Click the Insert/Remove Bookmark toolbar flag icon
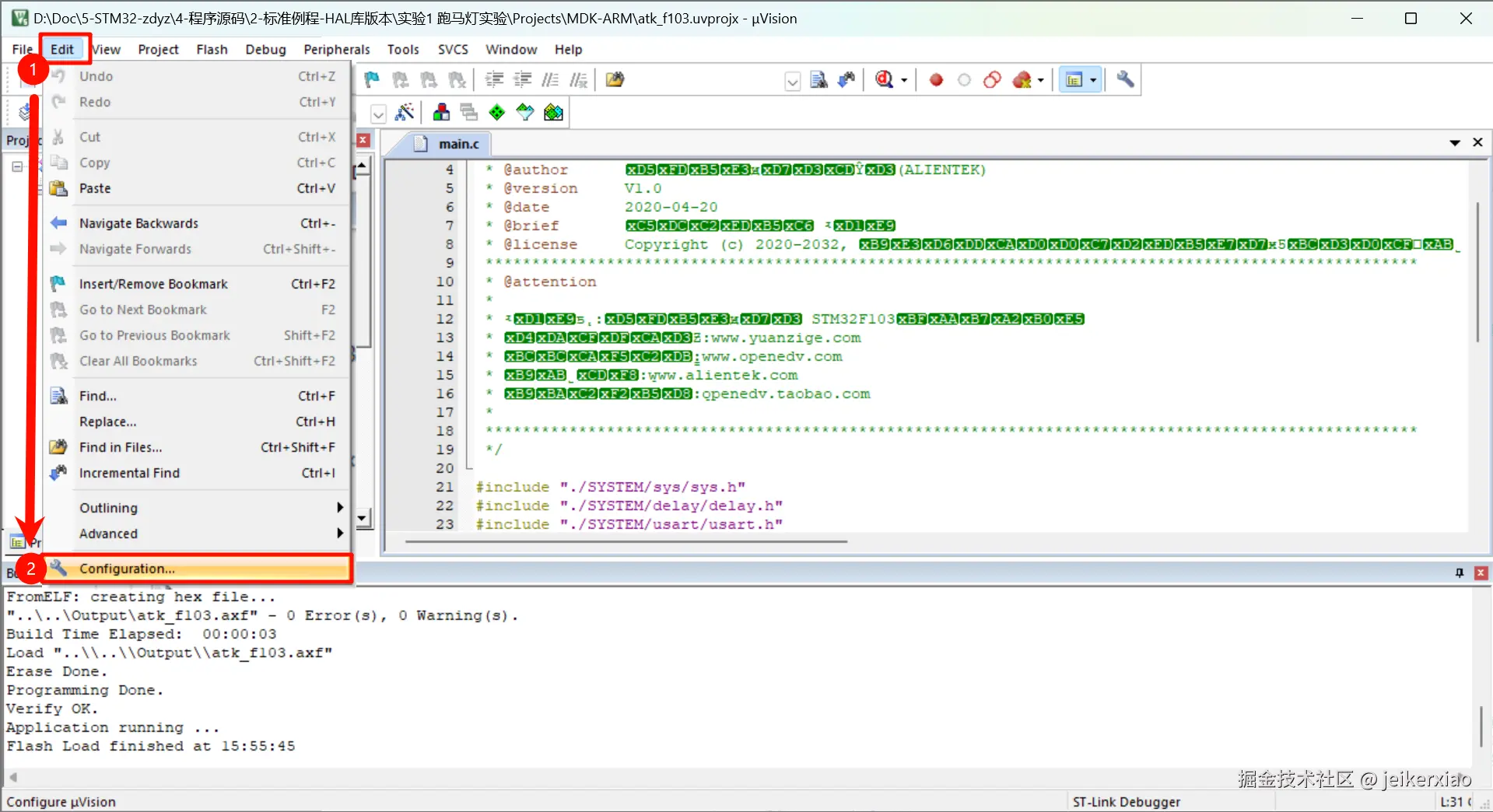Screen dimensions: 1493x812 (372, 79)
